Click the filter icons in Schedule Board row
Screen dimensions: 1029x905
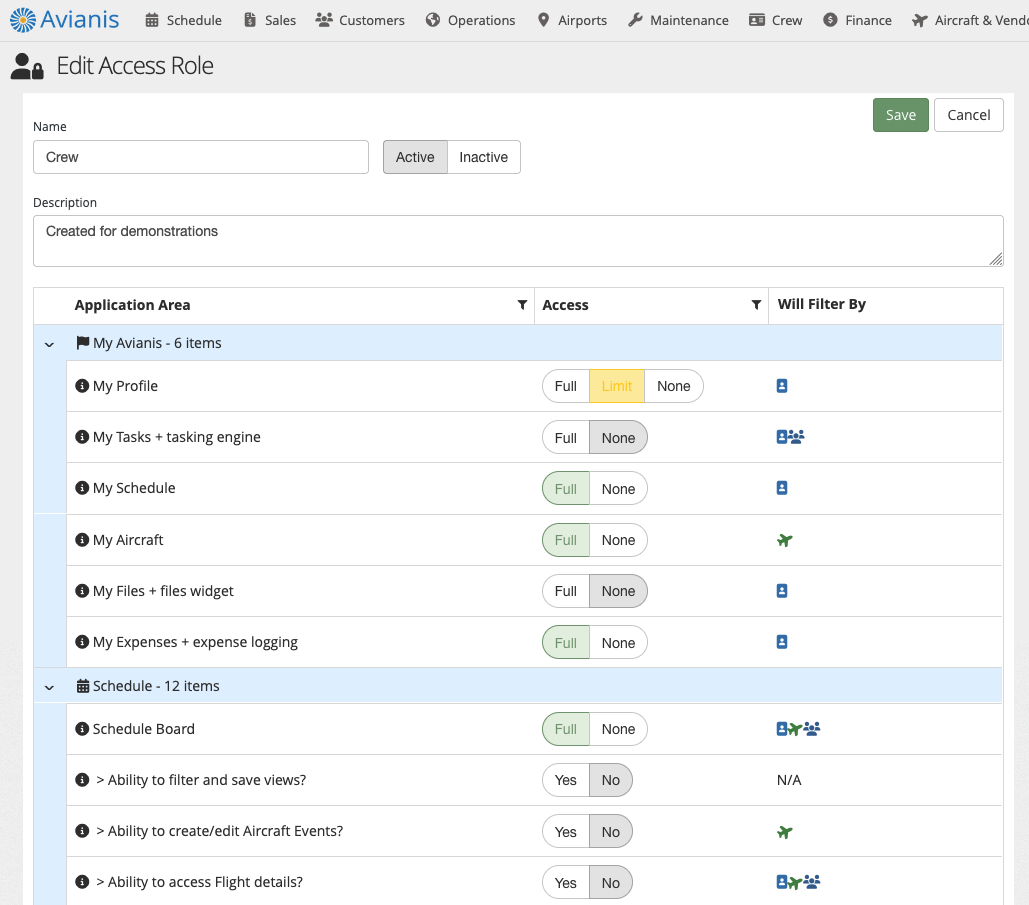coord(798,729)
